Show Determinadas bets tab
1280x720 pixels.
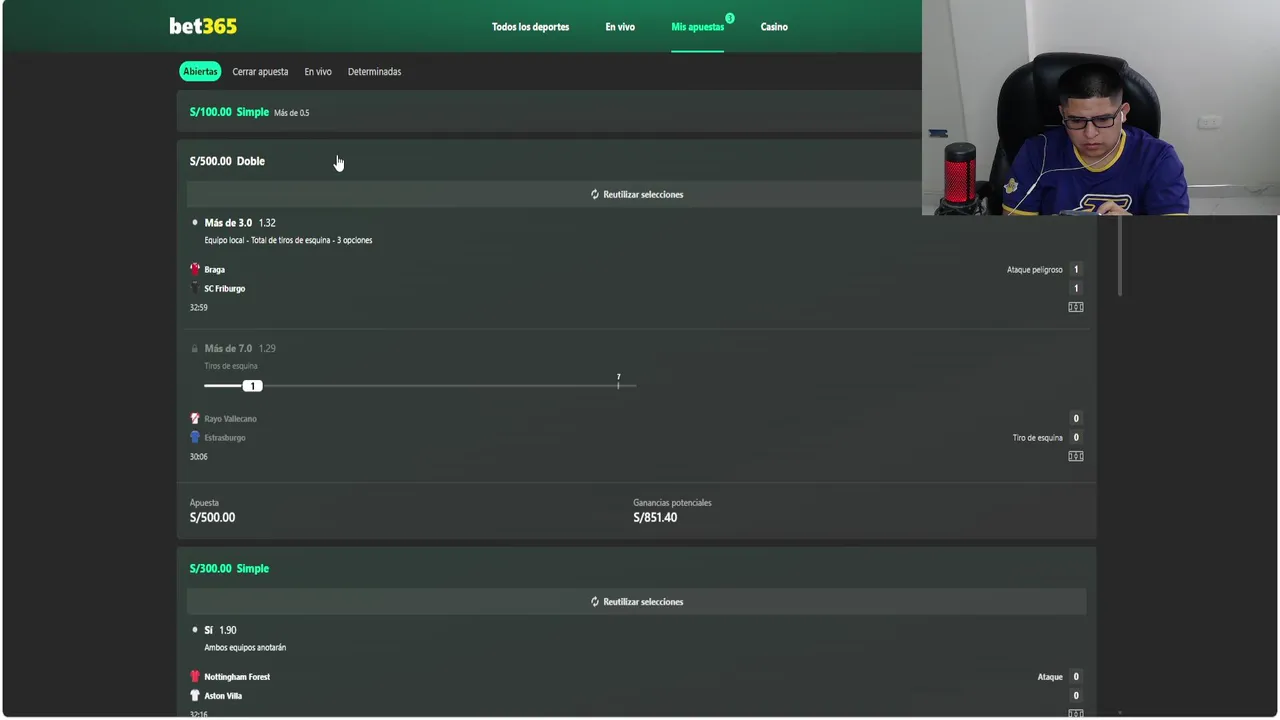coord(374,72)
